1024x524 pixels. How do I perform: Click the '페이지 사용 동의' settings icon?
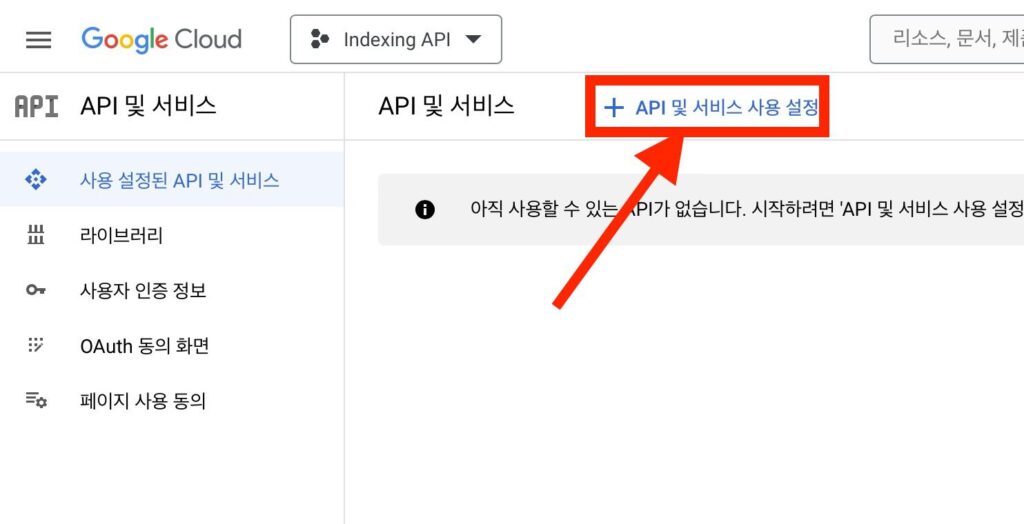point(36,401)
